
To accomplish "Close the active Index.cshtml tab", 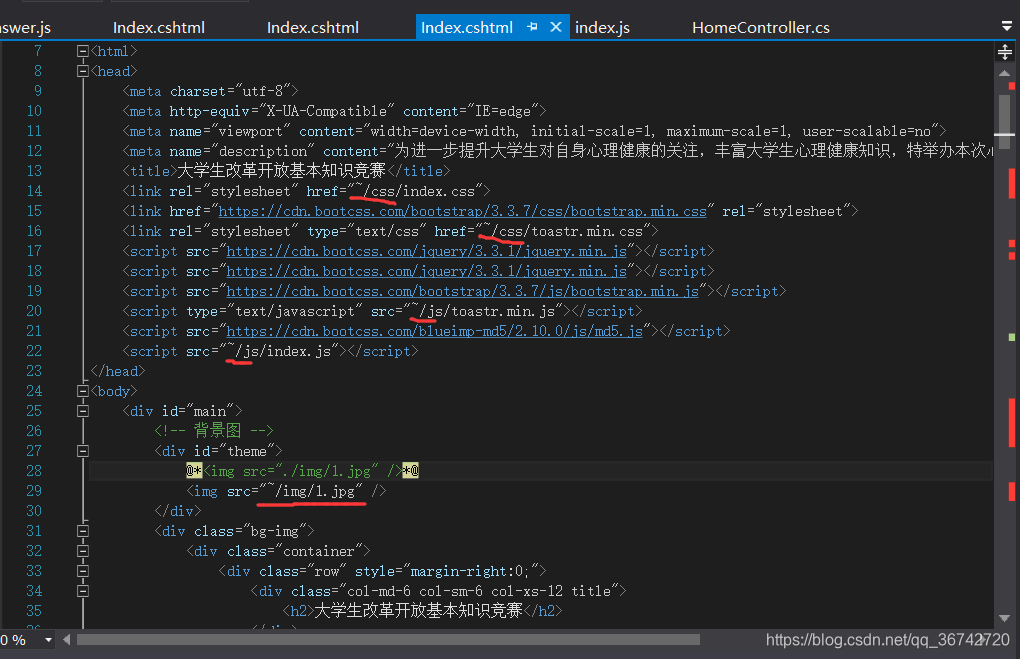I will coord(556,27).
